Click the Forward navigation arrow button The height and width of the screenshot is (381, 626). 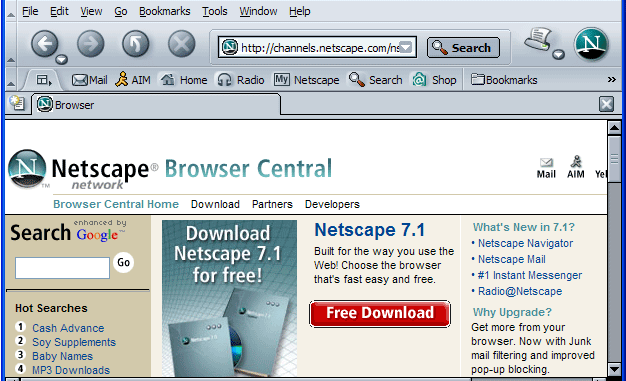click(91, 43)
